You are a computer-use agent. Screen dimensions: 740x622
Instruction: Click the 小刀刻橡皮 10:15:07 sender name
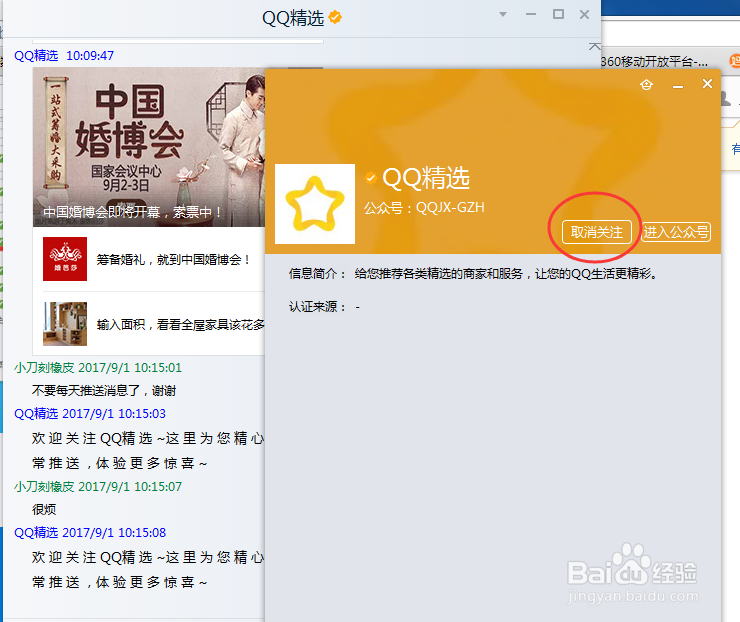(44, 487)
